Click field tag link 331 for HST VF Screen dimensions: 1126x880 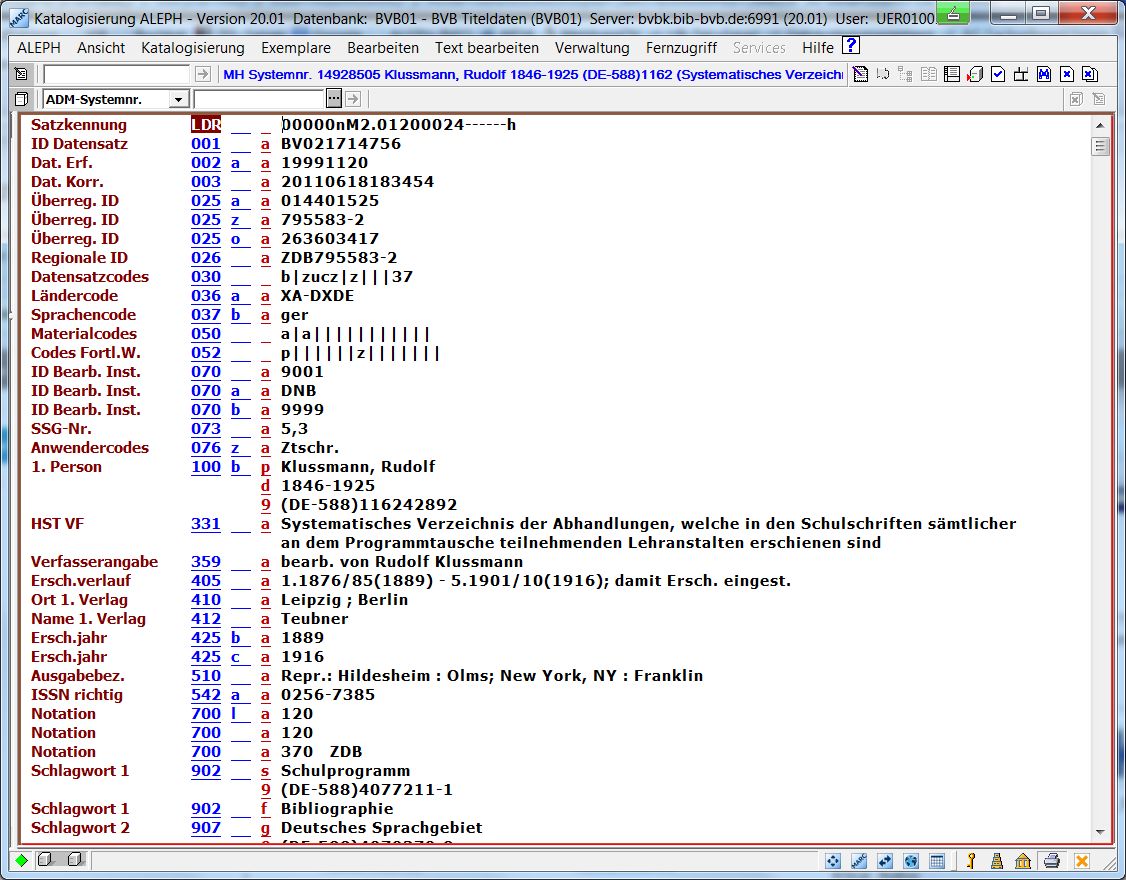[x=205, y=524]
